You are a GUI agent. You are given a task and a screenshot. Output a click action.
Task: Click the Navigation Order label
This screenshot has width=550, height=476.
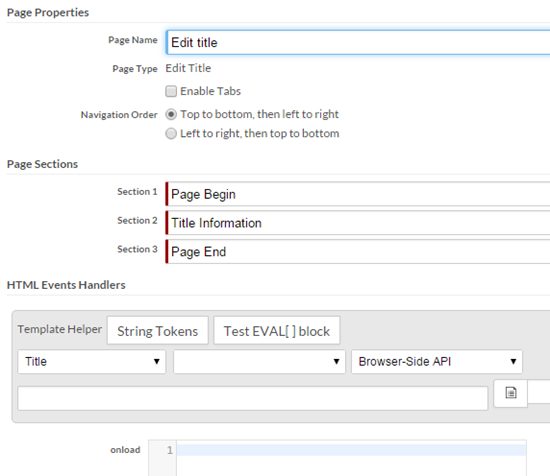(x=119, y=115)
